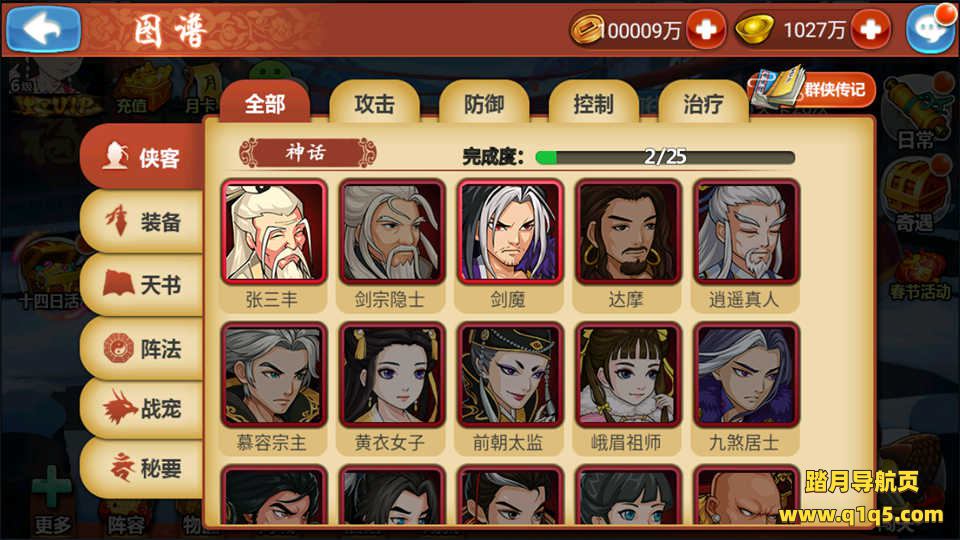Open the chat bubble icon
Image resolution: width=960 pixels, height=540 pixels.
(x=931, y=28)
